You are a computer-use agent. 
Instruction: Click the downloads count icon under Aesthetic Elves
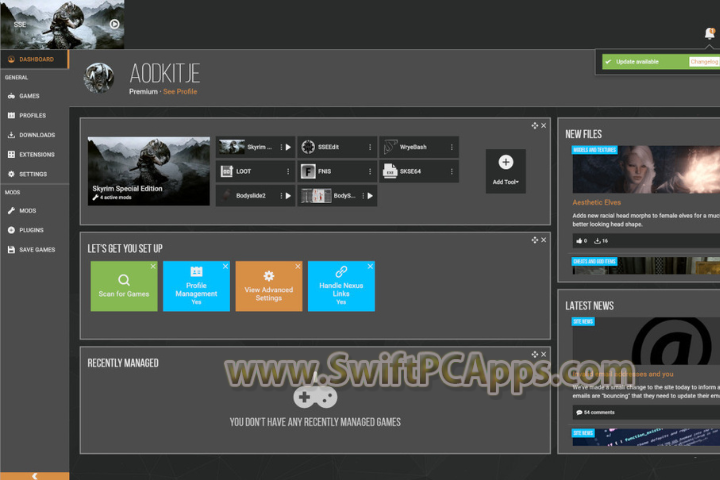597,241
